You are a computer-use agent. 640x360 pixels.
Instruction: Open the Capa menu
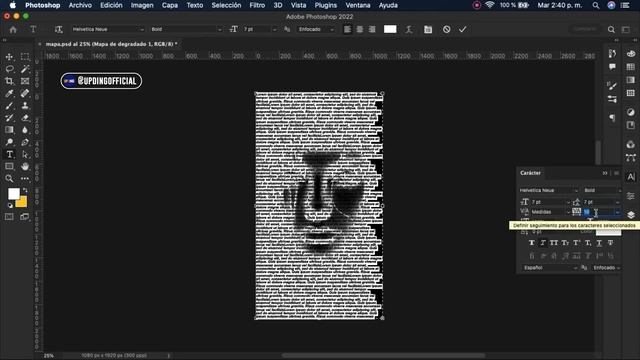tap(170, 5)
